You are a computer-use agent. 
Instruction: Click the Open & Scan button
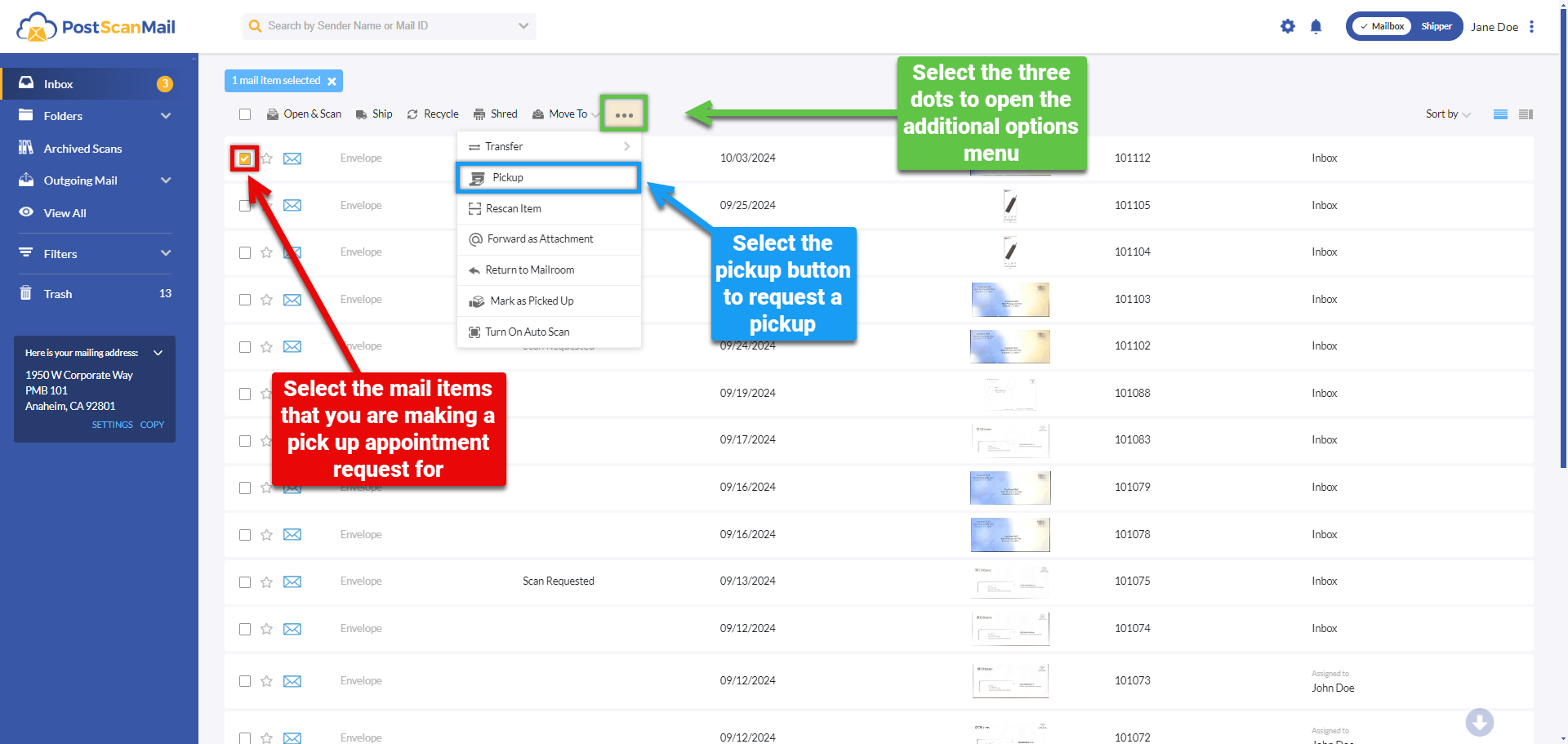click(304, 114)
